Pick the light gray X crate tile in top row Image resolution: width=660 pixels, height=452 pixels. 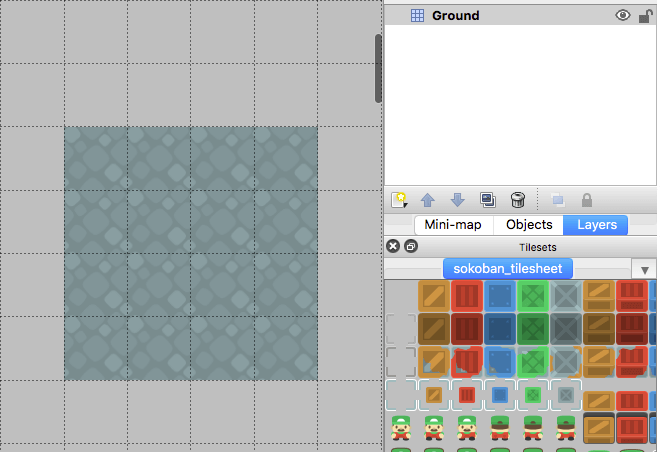point(566,296)
